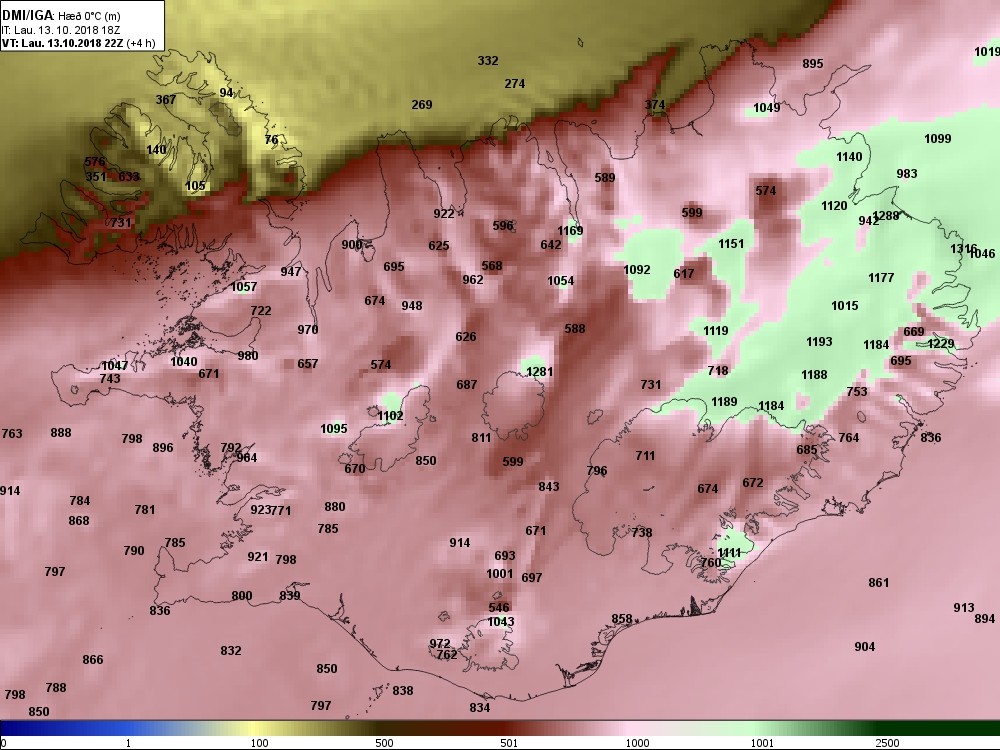Click the map value 1151
This screenshot has height=750, width=1000.
[x=731, y=244]
